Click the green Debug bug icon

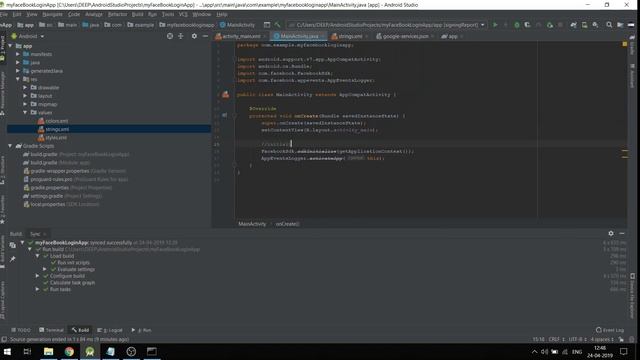pos(517,25)
